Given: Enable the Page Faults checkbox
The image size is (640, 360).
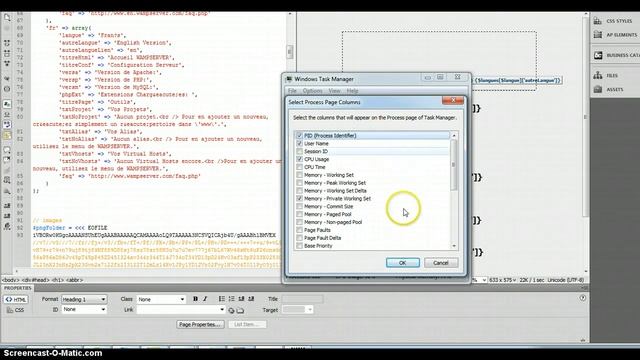Looking at the screenshot, I should pos(299,230).
